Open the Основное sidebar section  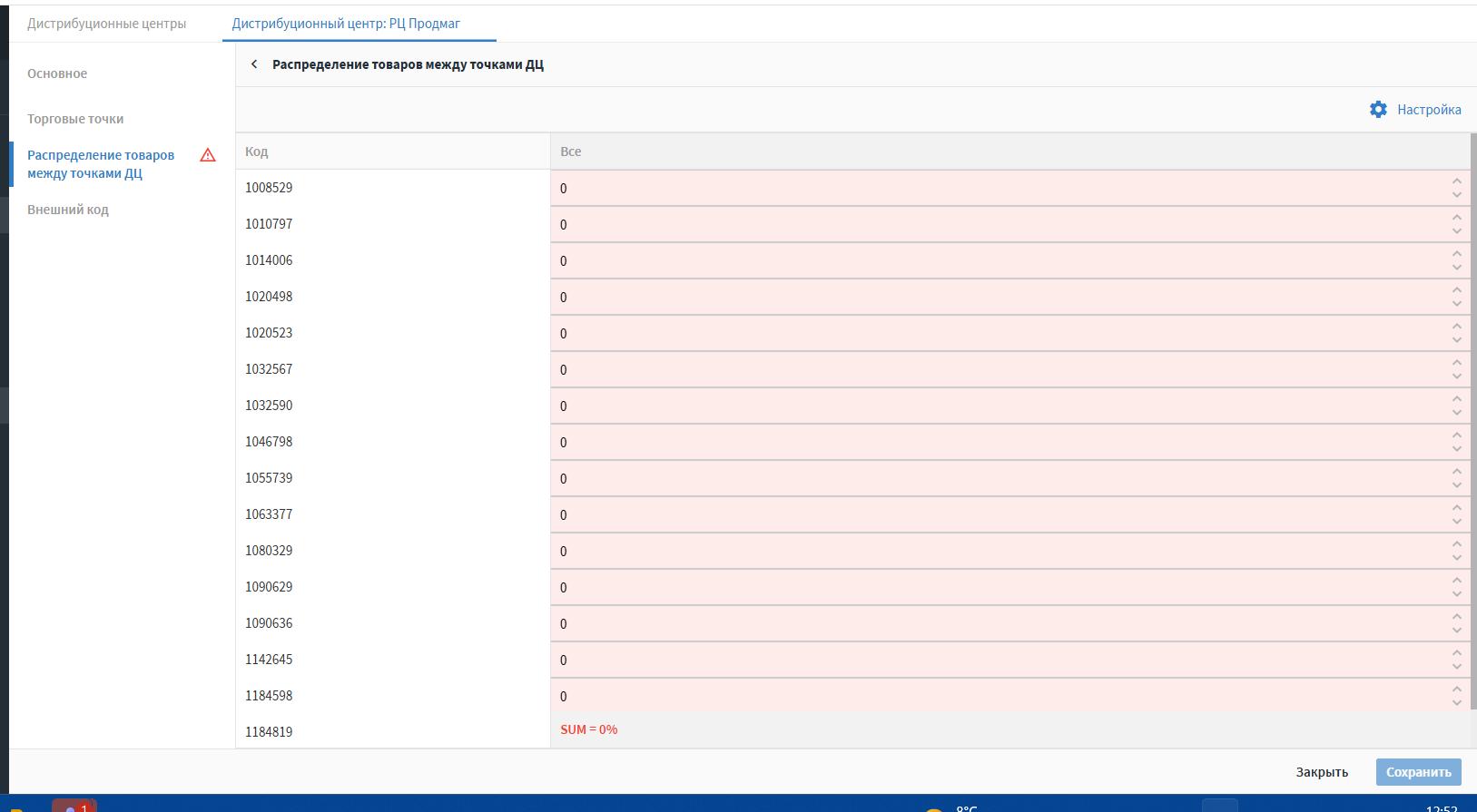57,73
